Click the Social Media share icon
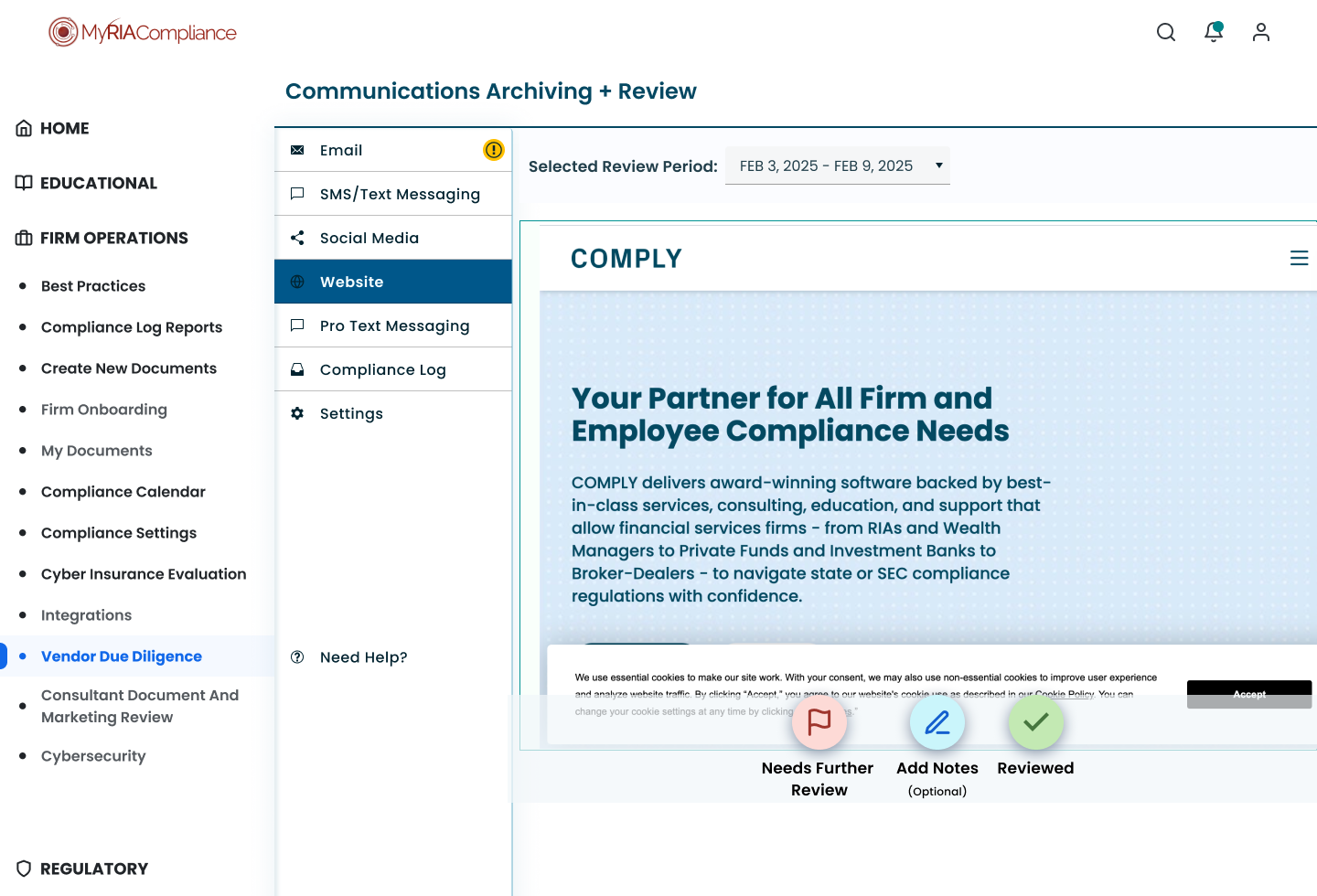The image size is (1317, 896). 297,238
